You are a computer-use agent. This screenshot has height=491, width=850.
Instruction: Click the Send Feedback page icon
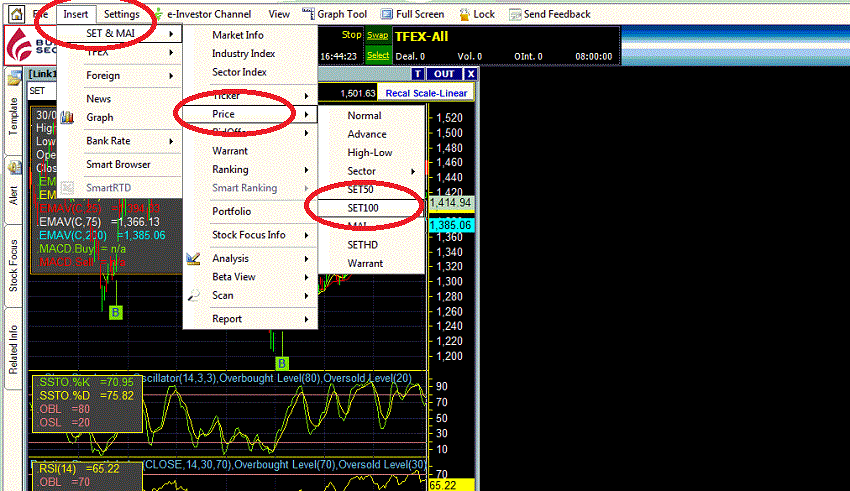[515, 15]
